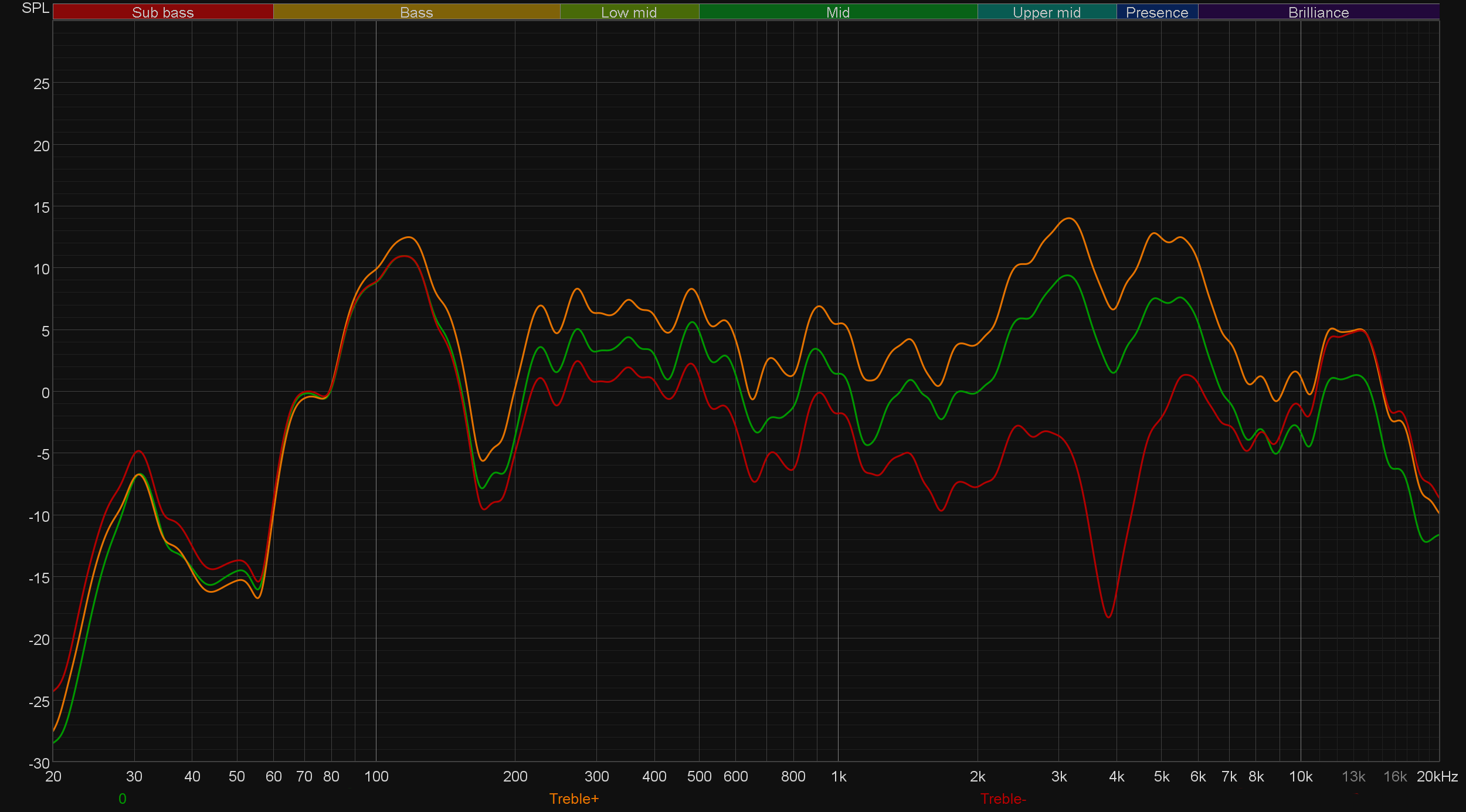This screenshot has height=812, width=1466.
Task: Click the -30 label at the axis bottom
Action: (39, 763)
